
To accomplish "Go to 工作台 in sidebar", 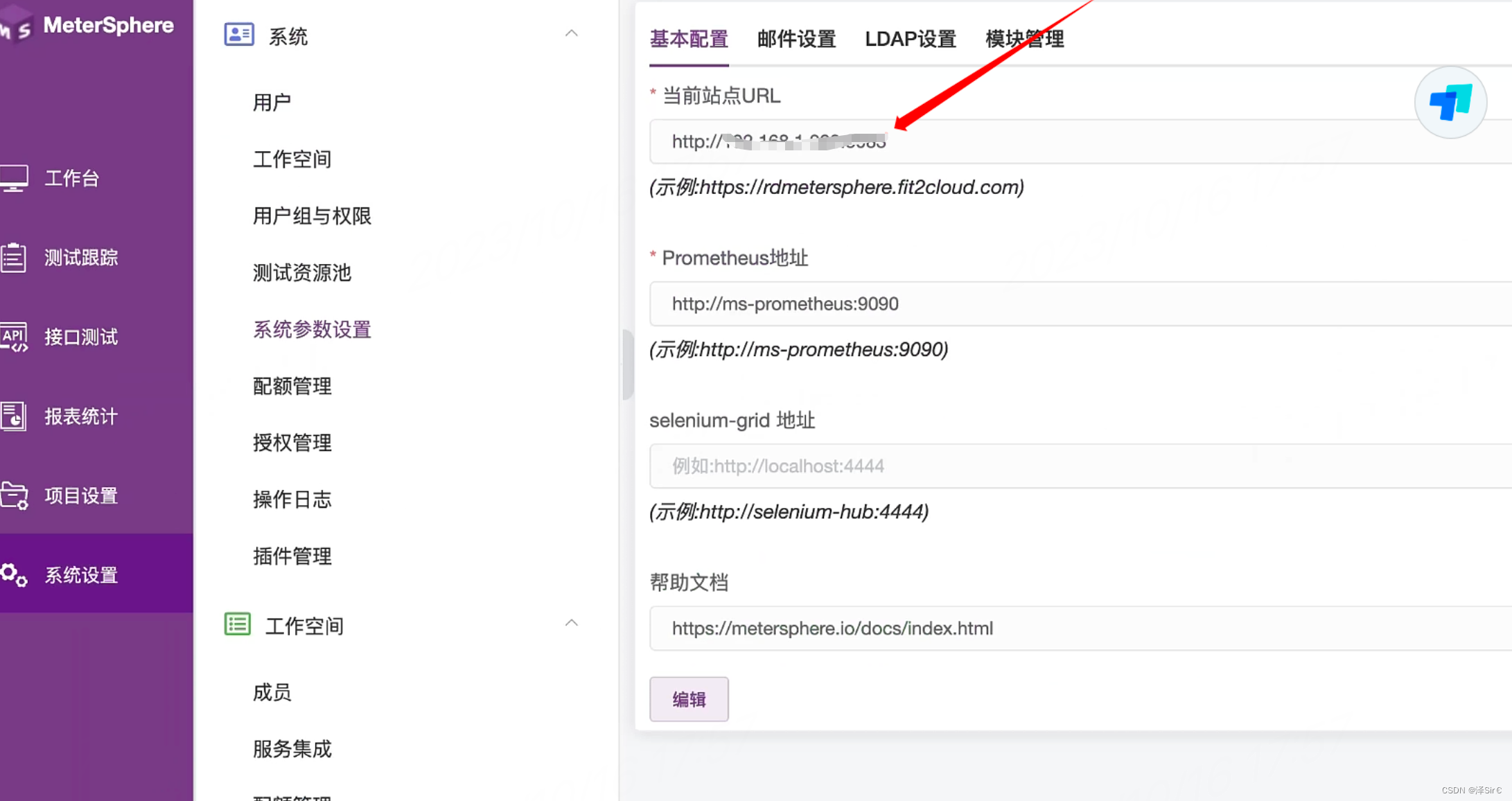I will coord(72,178).
